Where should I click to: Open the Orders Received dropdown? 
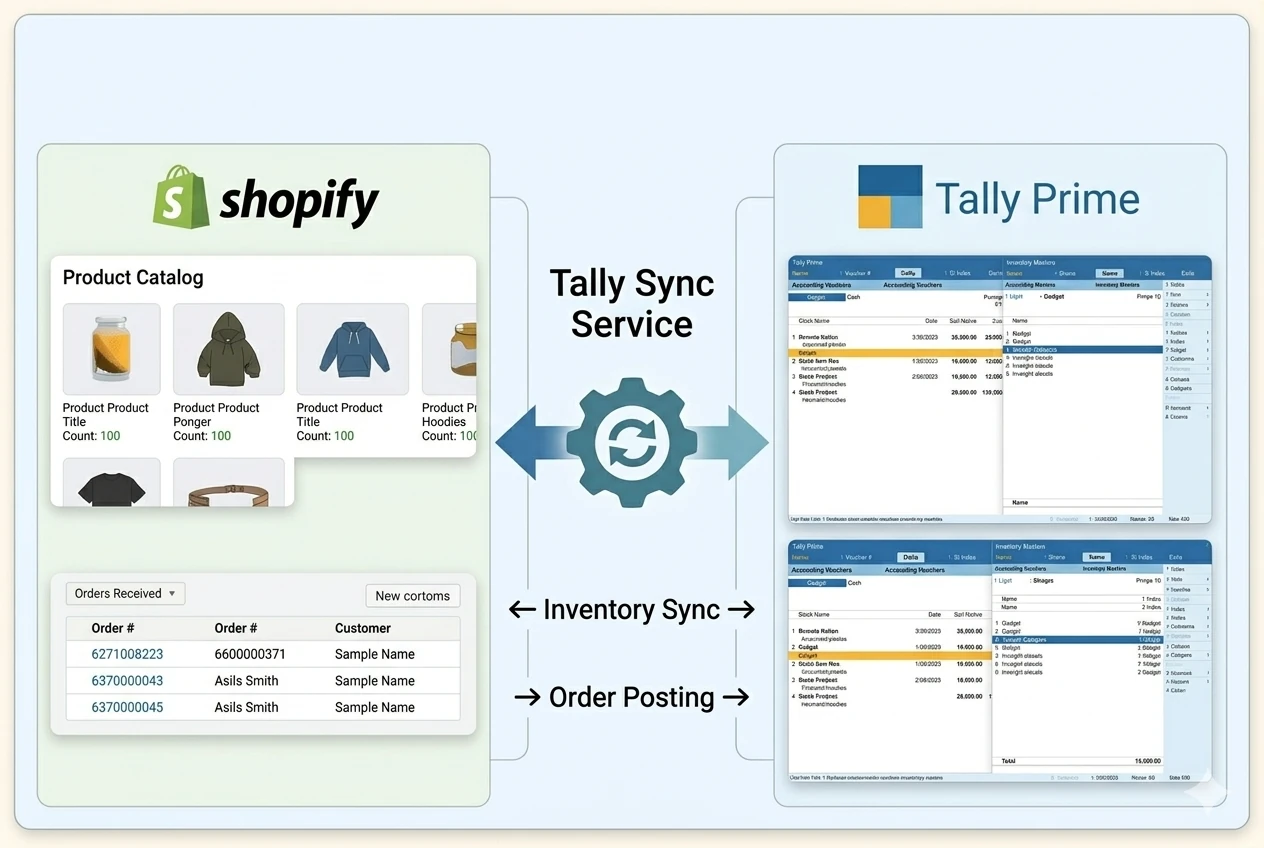(125, 593)
